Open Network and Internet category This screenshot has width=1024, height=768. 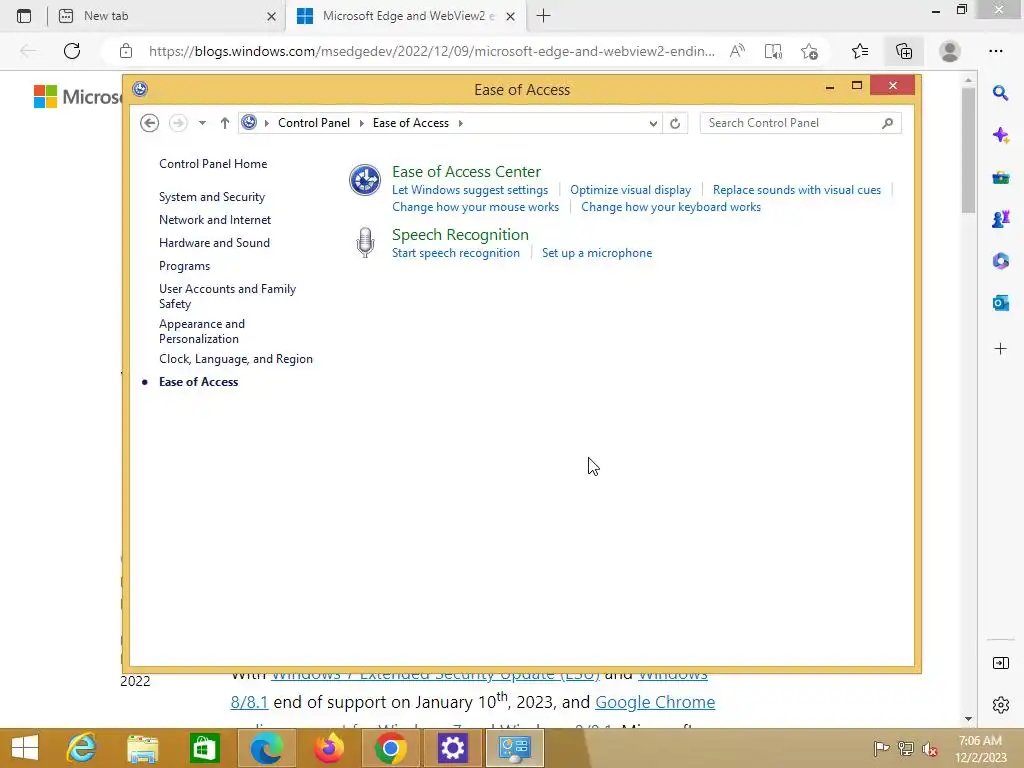tap(215, 220)
